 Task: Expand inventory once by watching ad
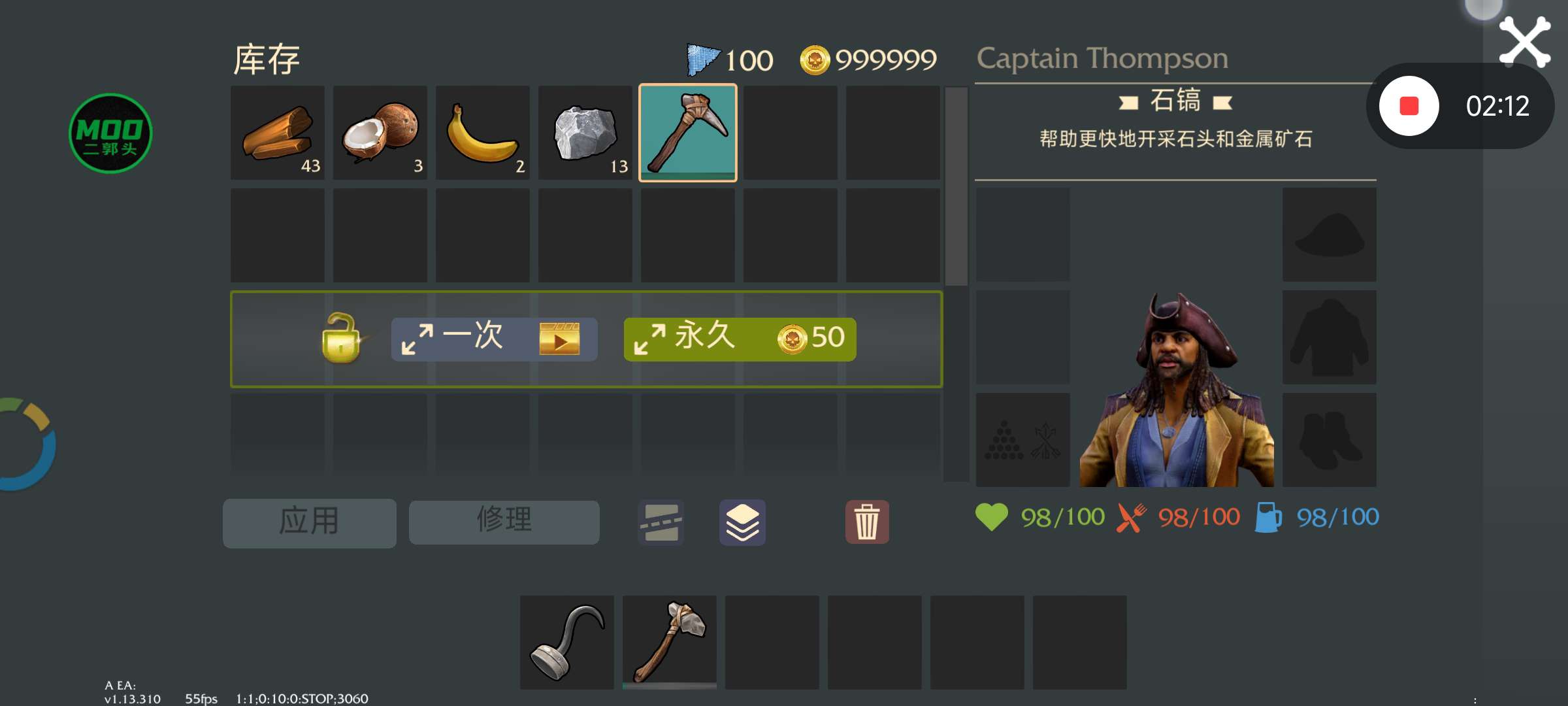click(x=494, y=339)
